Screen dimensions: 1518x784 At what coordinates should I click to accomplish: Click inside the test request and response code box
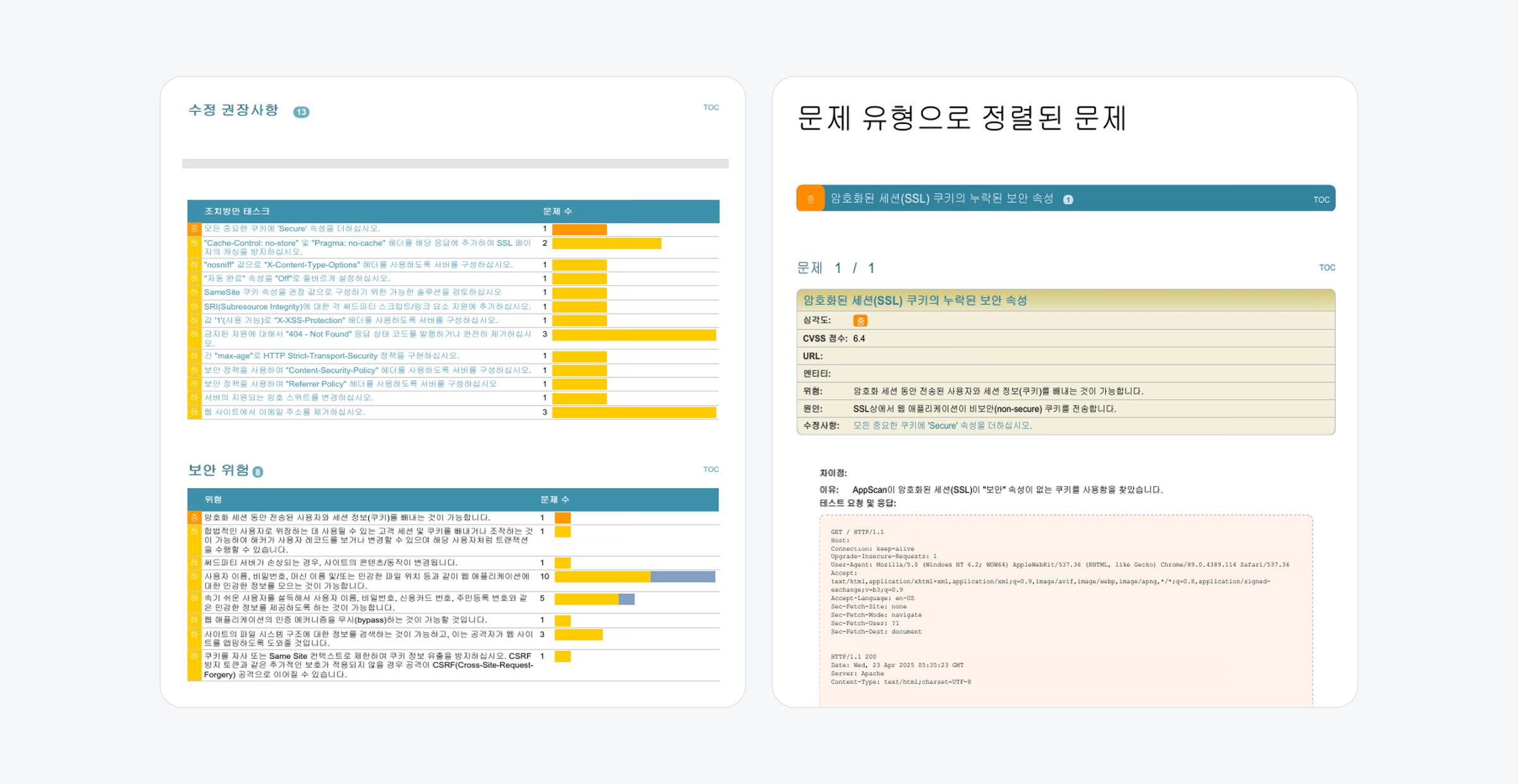point(1065,607)
